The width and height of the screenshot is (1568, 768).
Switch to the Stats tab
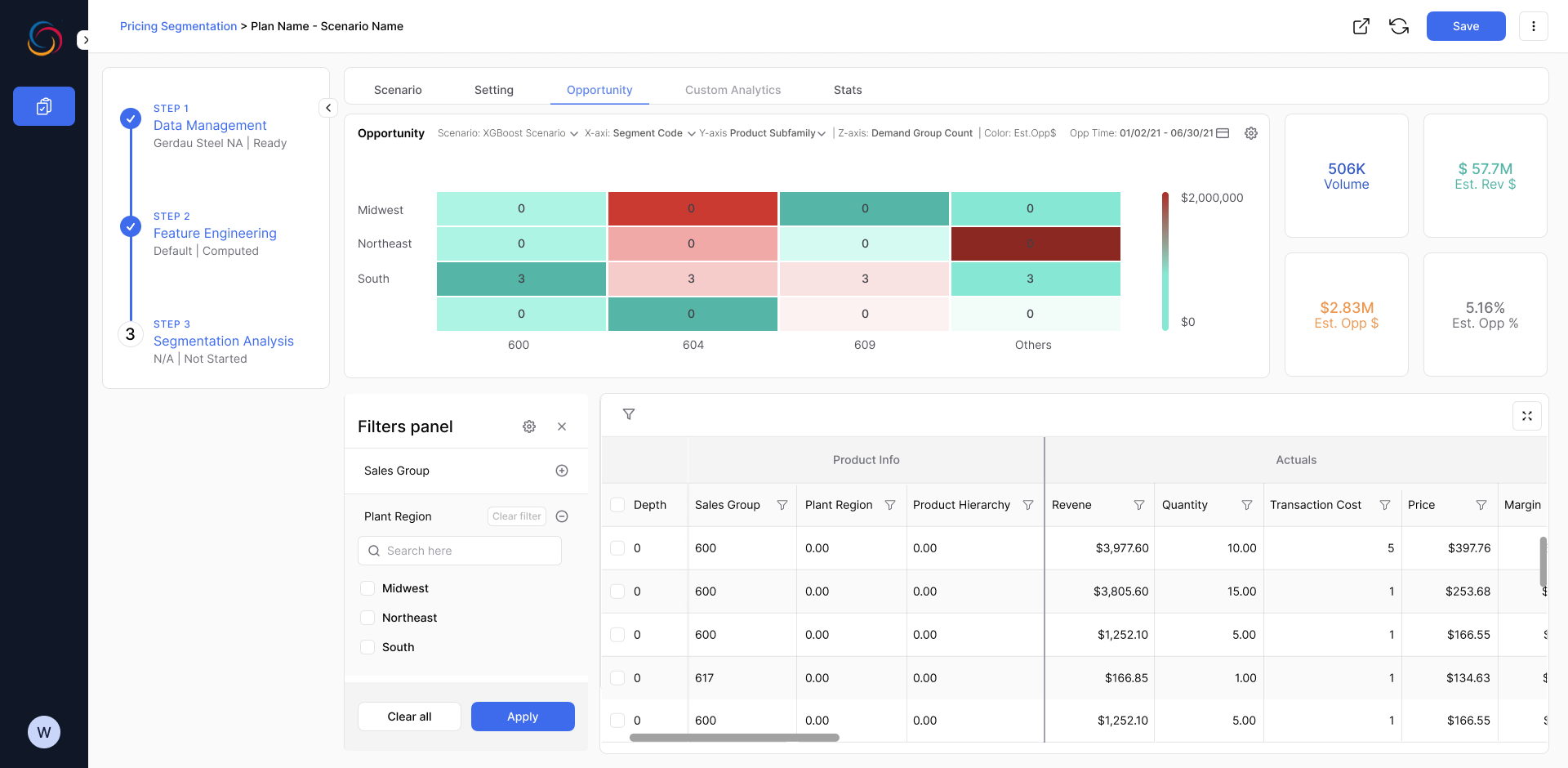click(x=847, y=90)
